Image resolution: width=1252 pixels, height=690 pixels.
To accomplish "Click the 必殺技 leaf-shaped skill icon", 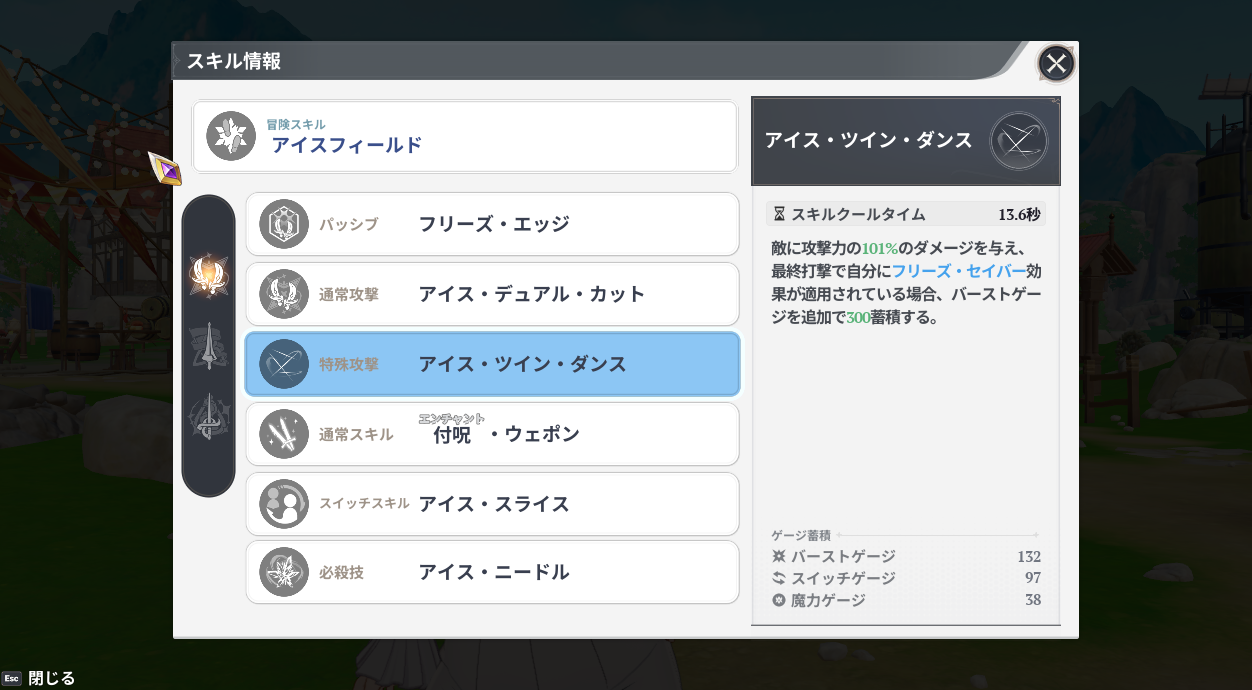I will 284,573.
